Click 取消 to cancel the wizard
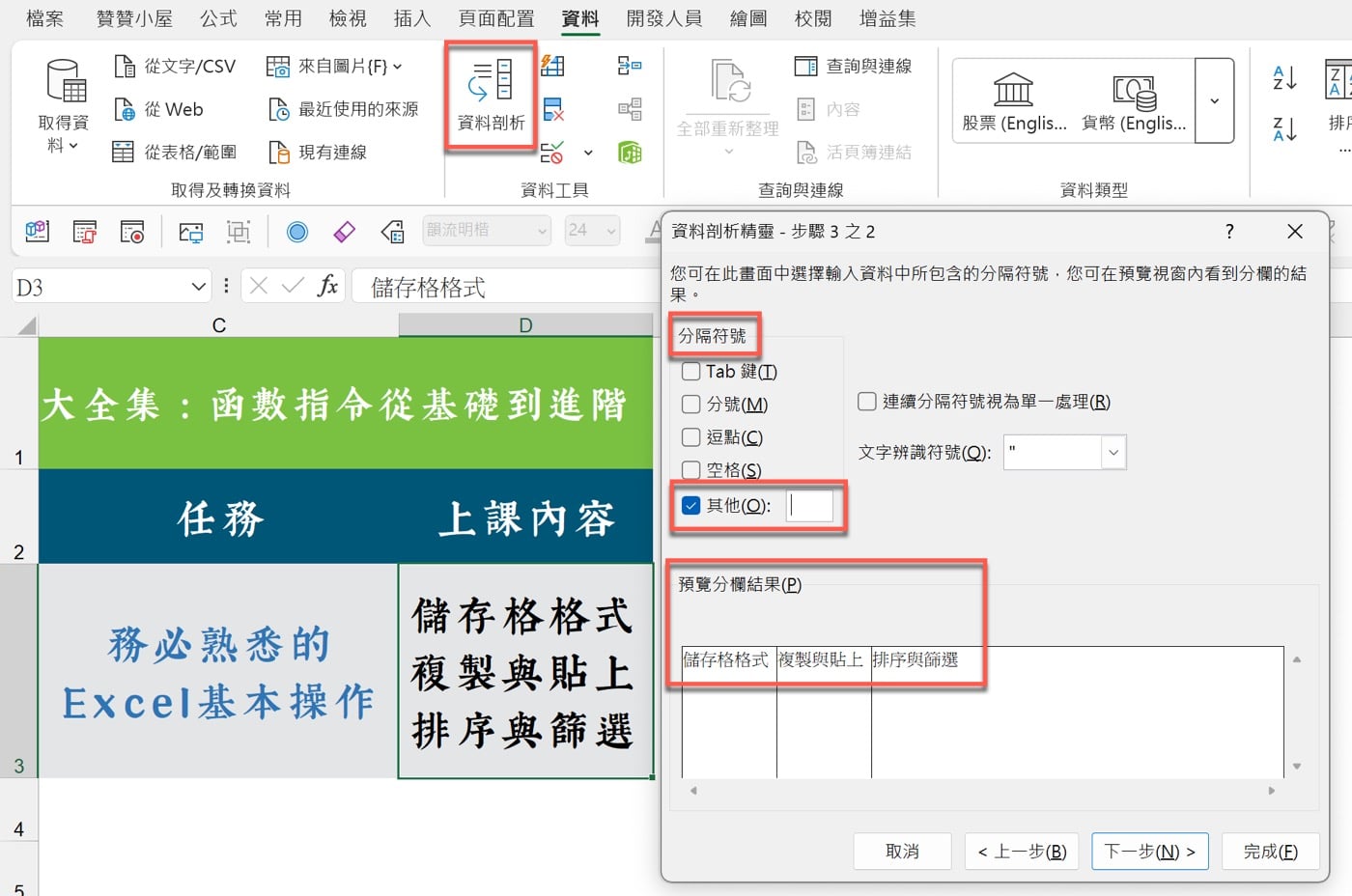This screenshot has height=896, width=1352. click(902, 851)
